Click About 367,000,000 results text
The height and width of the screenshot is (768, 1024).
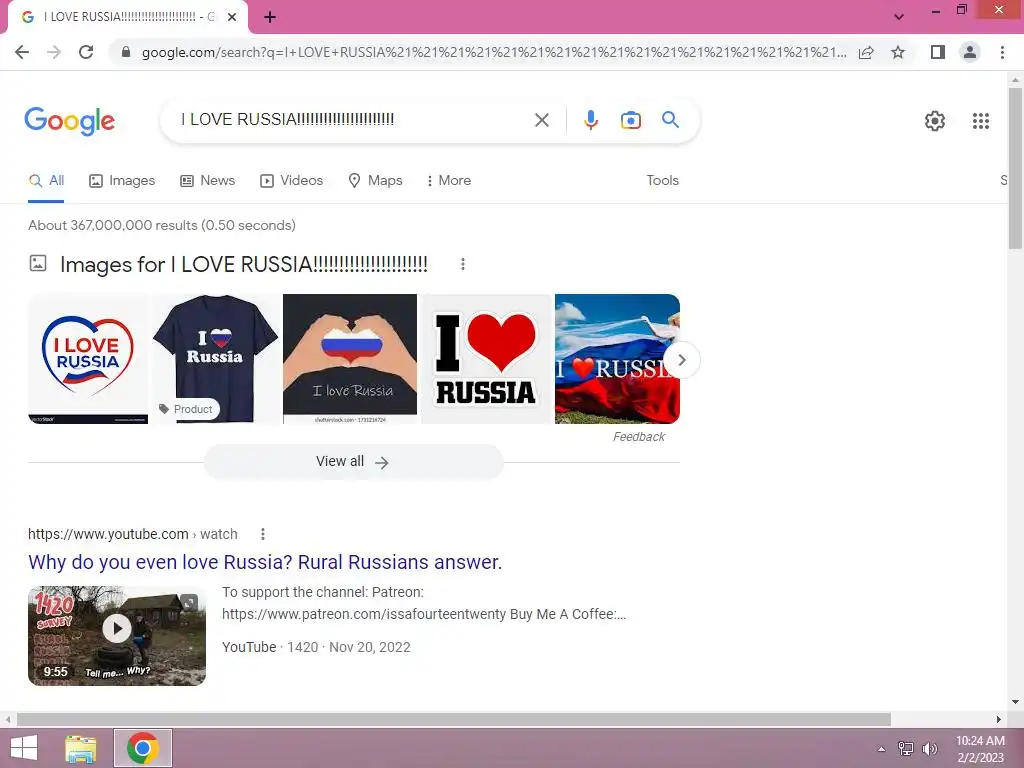162,225
